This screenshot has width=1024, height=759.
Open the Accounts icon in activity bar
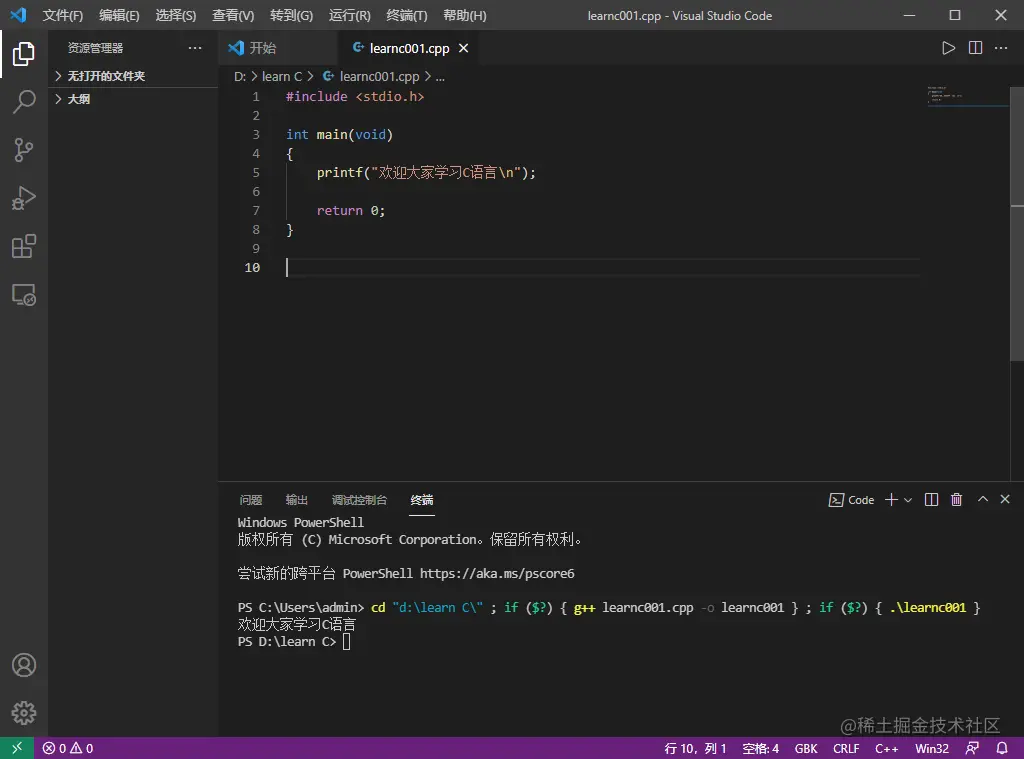[24, 665]
